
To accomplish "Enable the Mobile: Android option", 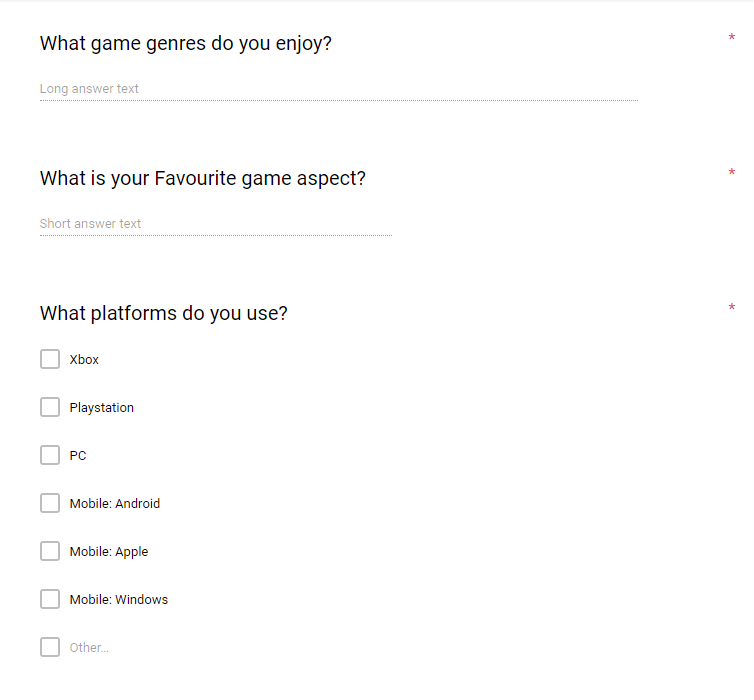I will [50, 503].
